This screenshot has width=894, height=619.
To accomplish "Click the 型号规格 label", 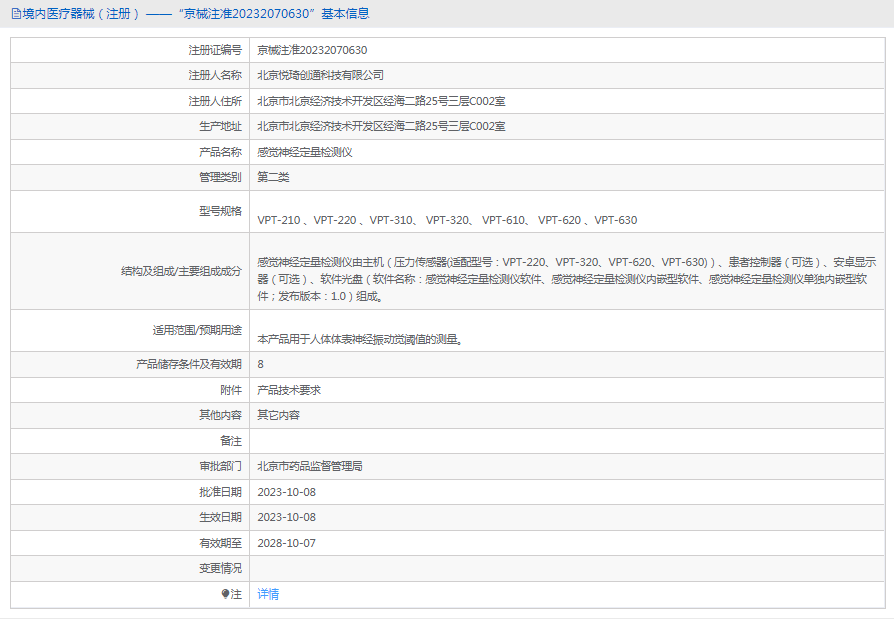I will tap(220, 211).
